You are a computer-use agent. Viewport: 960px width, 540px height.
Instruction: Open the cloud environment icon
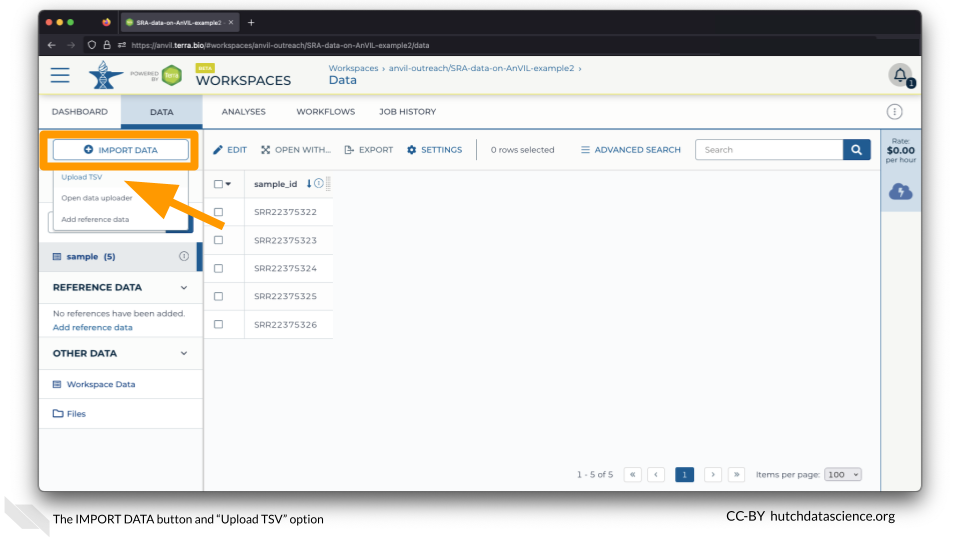pyautogui.click(x=901, y=192)
